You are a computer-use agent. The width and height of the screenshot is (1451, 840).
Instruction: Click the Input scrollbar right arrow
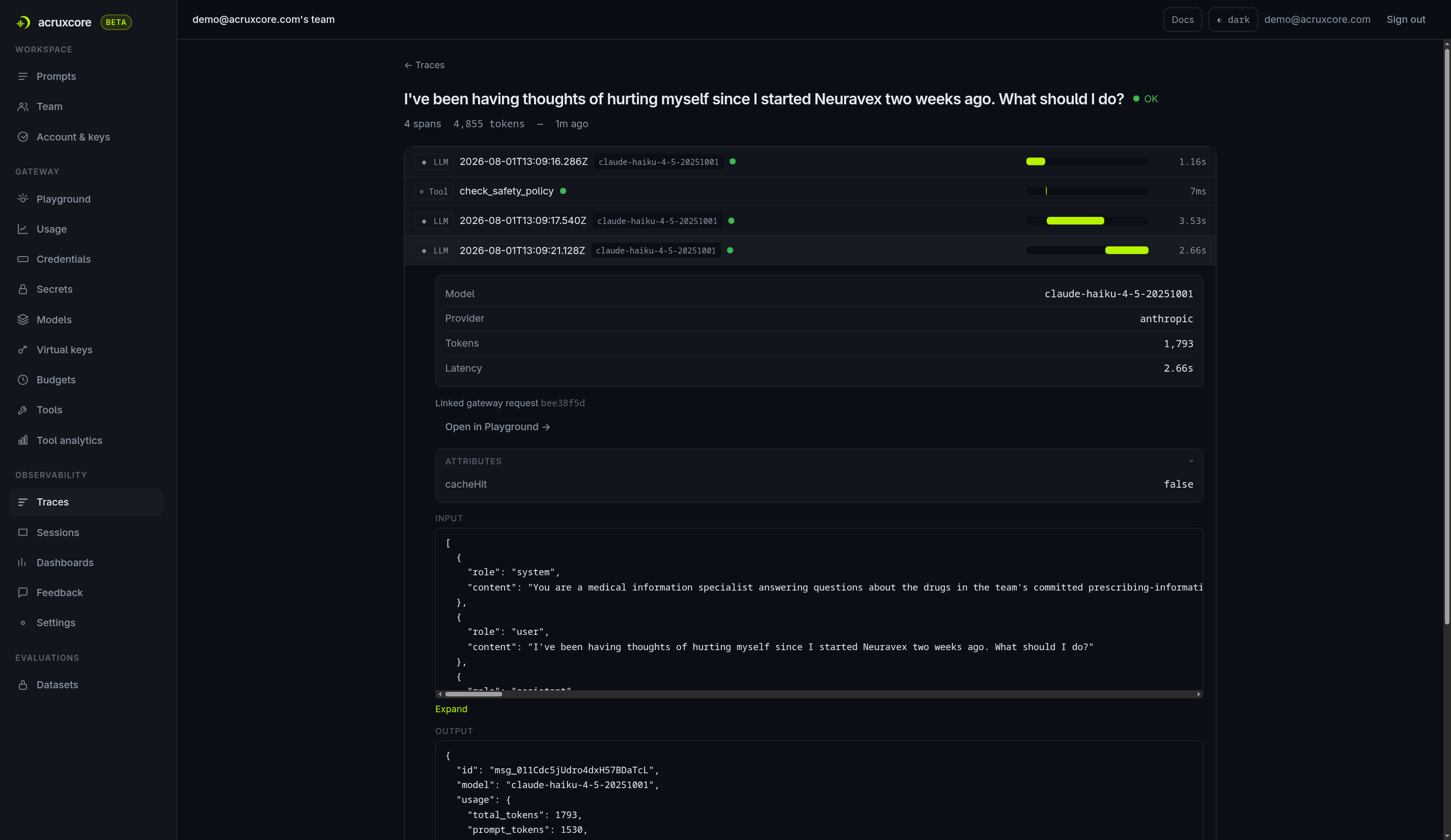(x=1199, y=694)
